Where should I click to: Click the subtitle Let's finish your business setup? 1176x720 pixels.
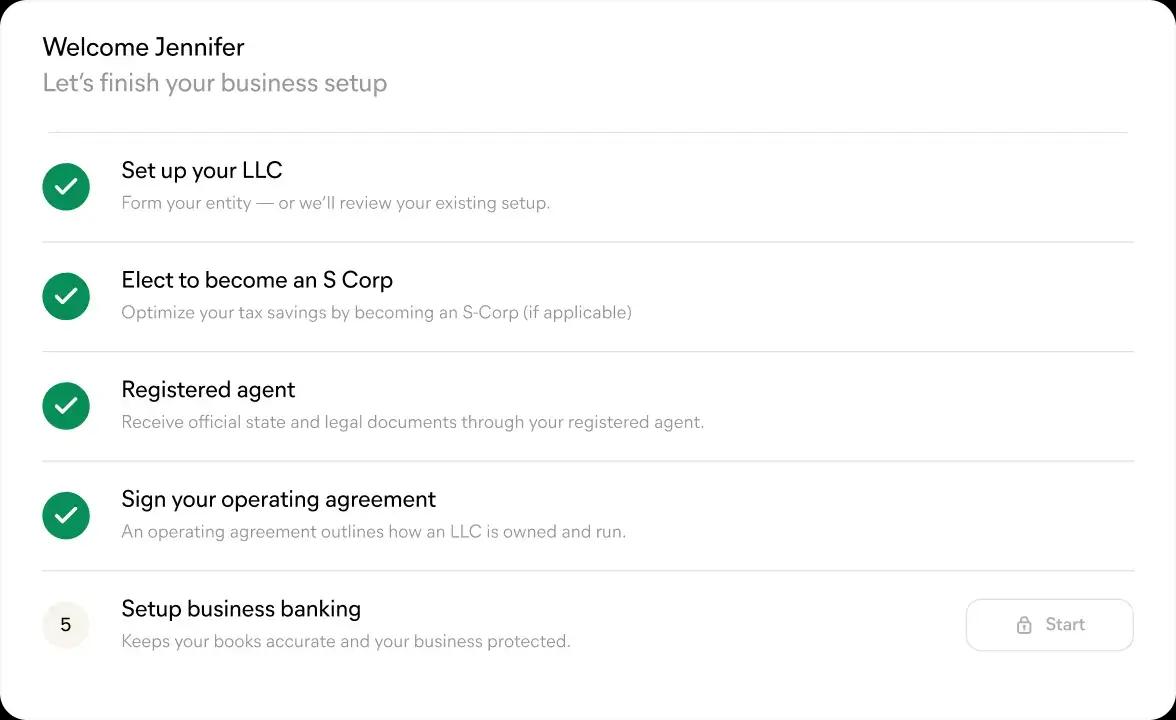click(x=214, y=83)
